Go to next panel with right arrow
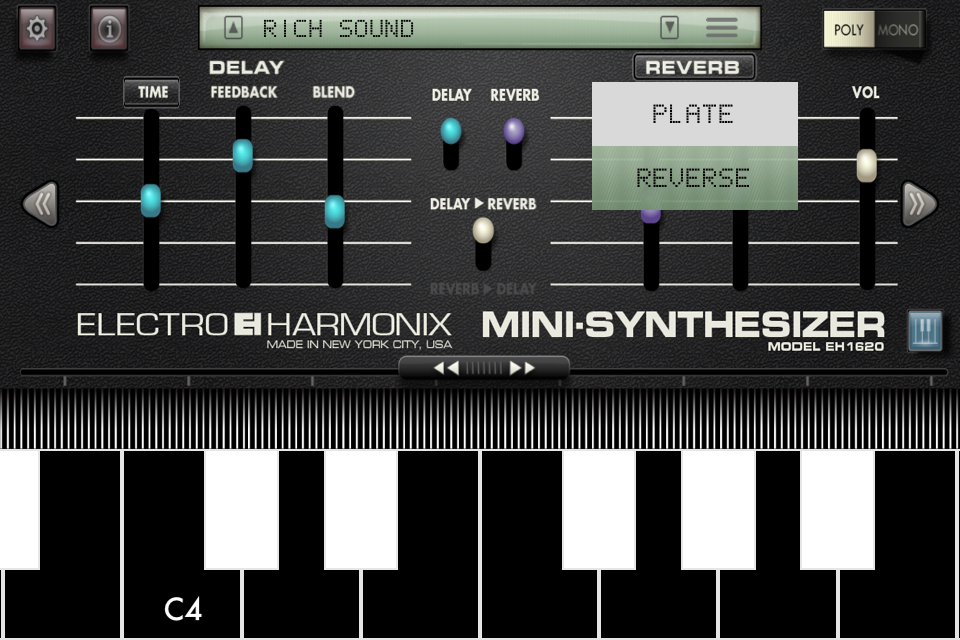Image resolution: width=960 pixels, height=640 pixels. pyautogui.click(x=920, y=204)
